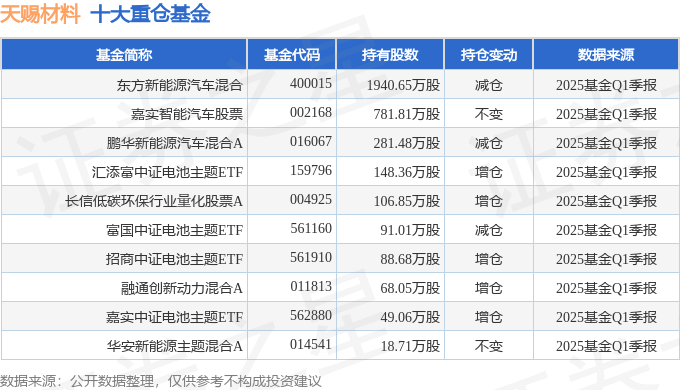The height and width of the screenshot is (390, 680).
Task: Click shares value 49.06万股
Action: click(410, 317)
